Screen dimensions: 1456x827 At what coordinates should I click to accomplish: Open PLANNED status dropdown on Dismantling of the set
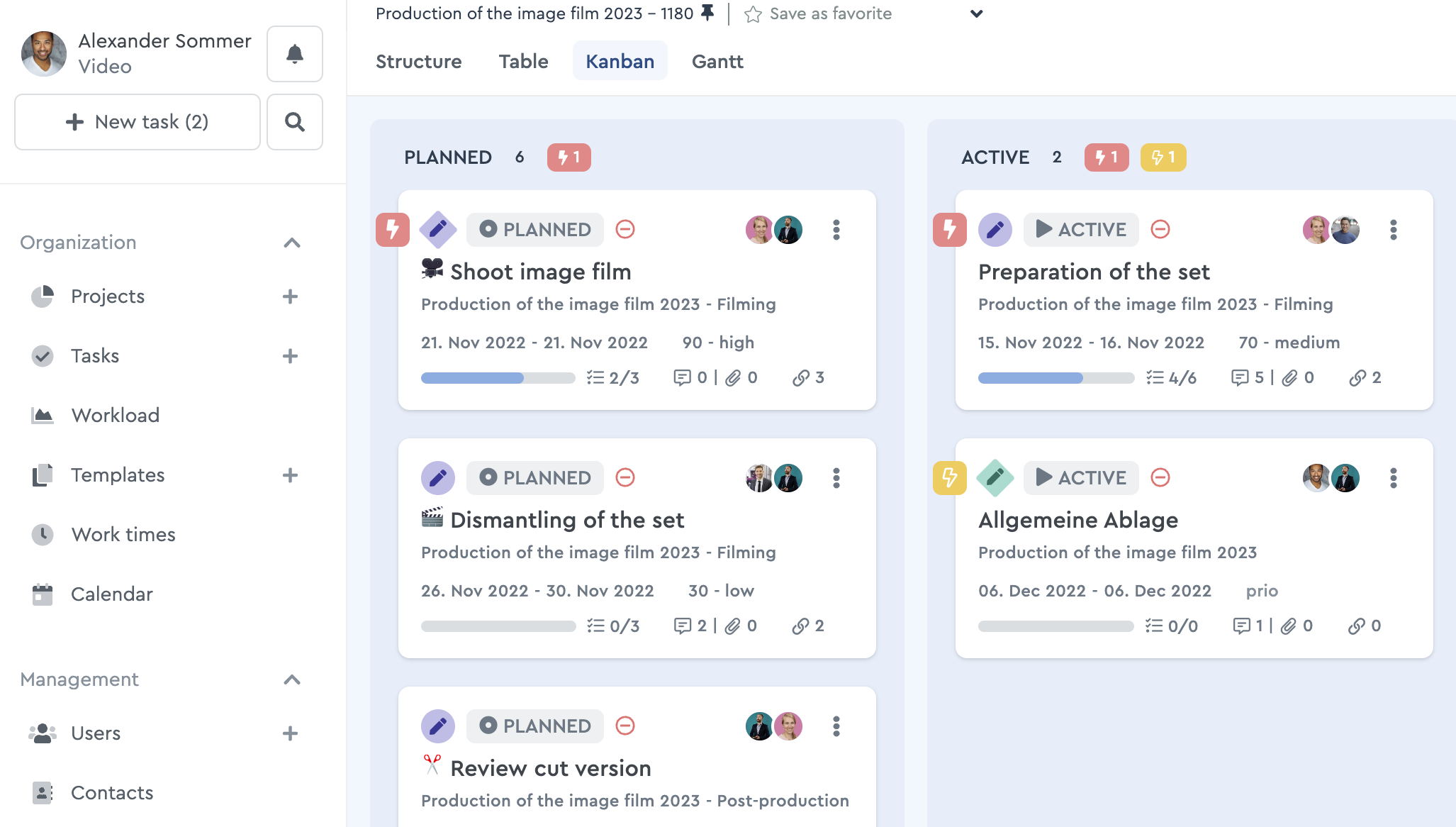click(x=535, y=478)
